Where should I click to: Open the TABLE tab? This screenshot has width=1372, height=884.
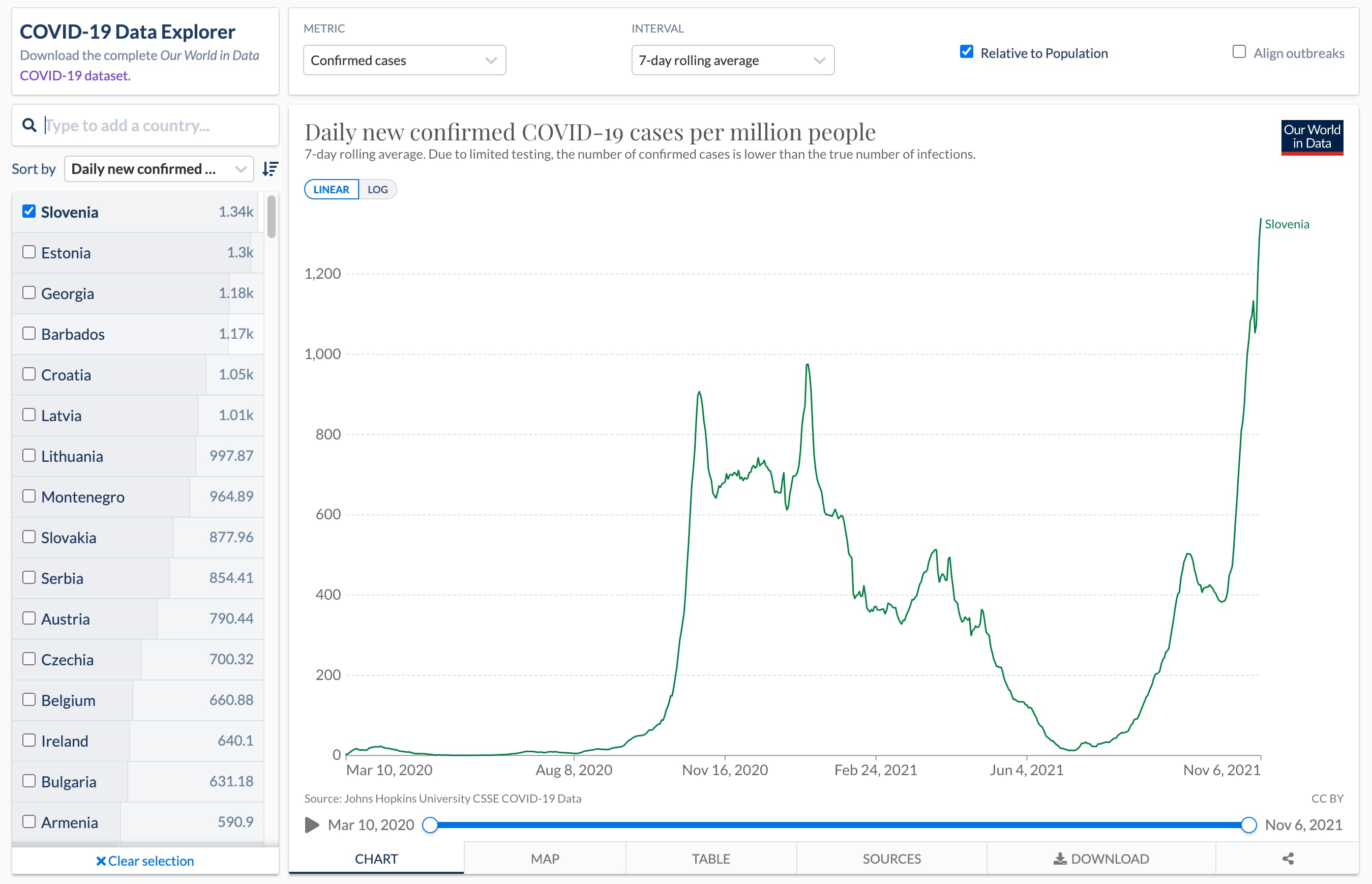pyautogui.click(x=710, y=859)
